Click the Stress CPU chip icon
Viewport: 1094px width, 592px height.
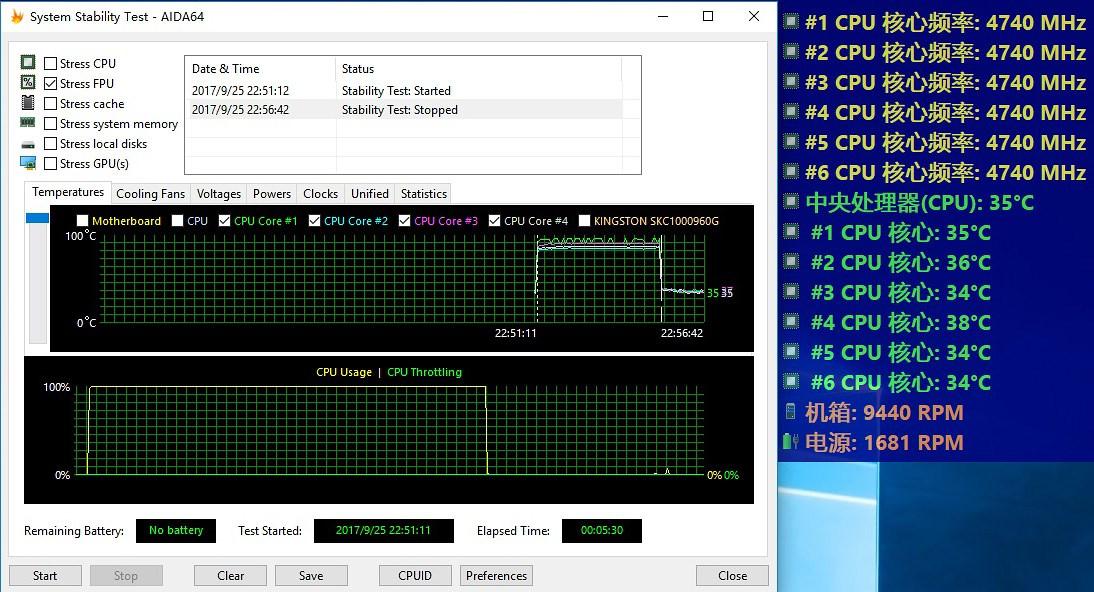click(x=28, y=62)
